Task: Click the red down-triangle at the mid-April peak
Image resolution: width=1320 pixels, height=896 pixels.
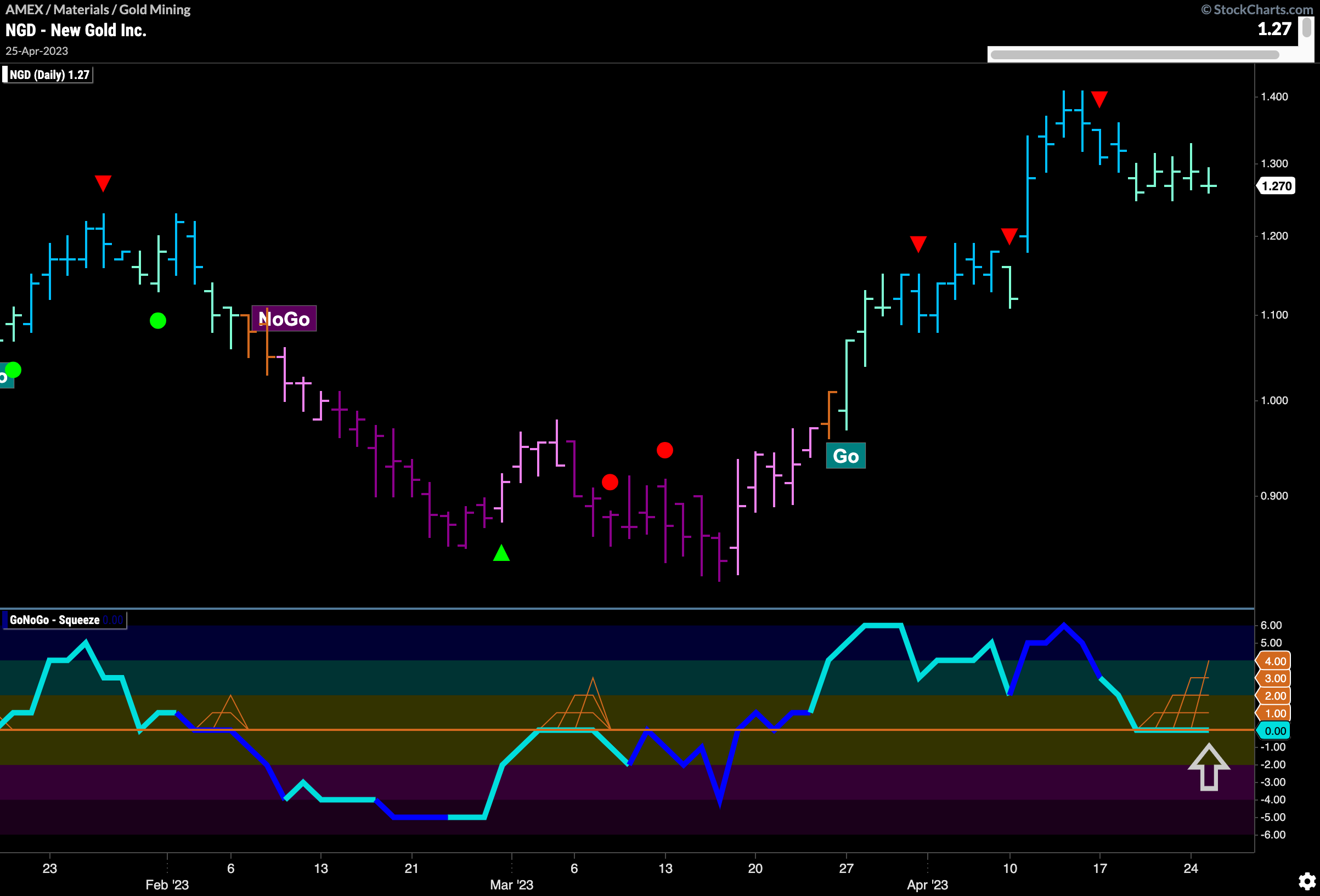Action: tap(1099, 99)
